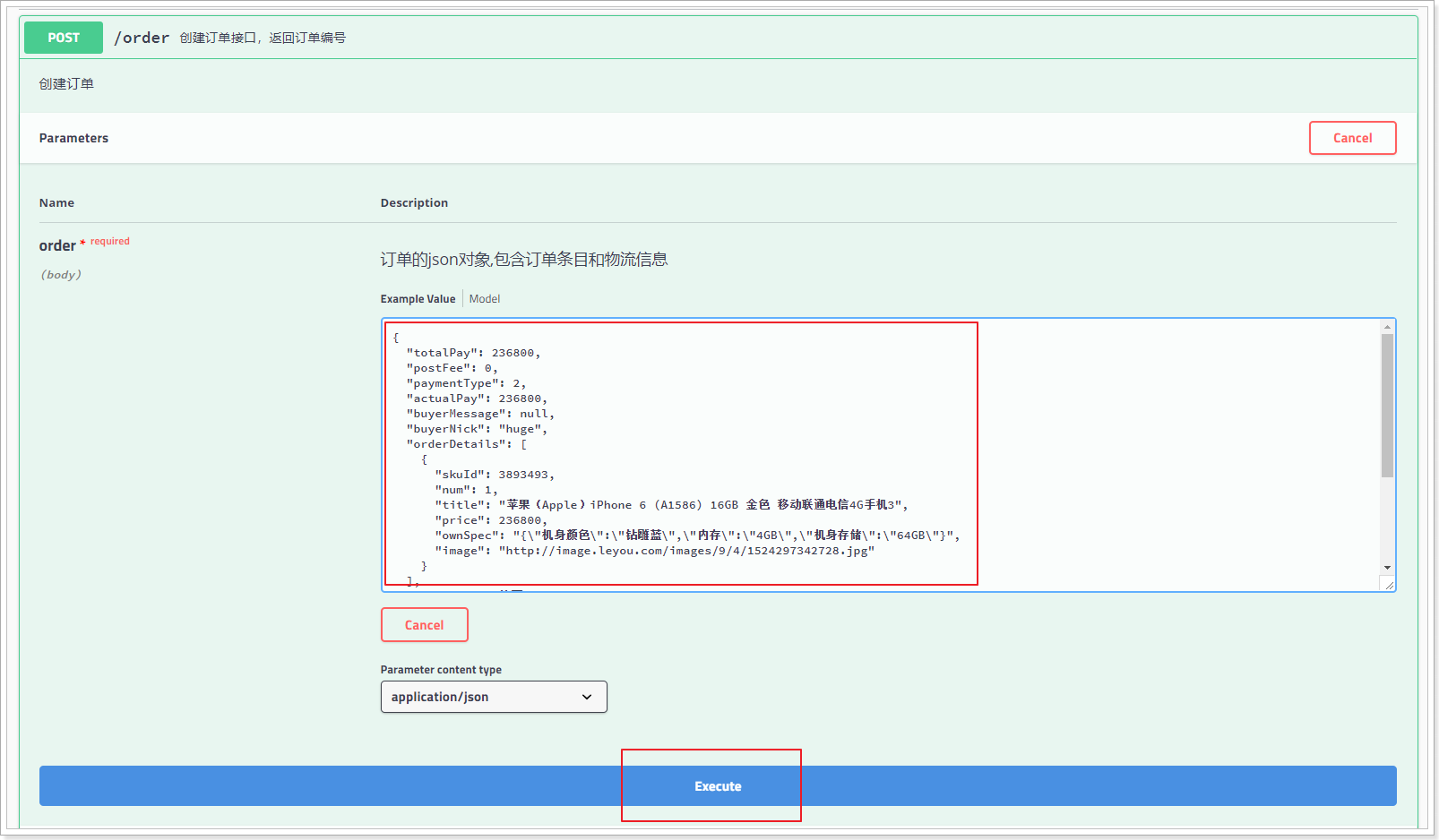The width and height of the screenshot is (1439, 840).
Task: Cancel editing below the JSON body
Action: [x=424, y=625]
